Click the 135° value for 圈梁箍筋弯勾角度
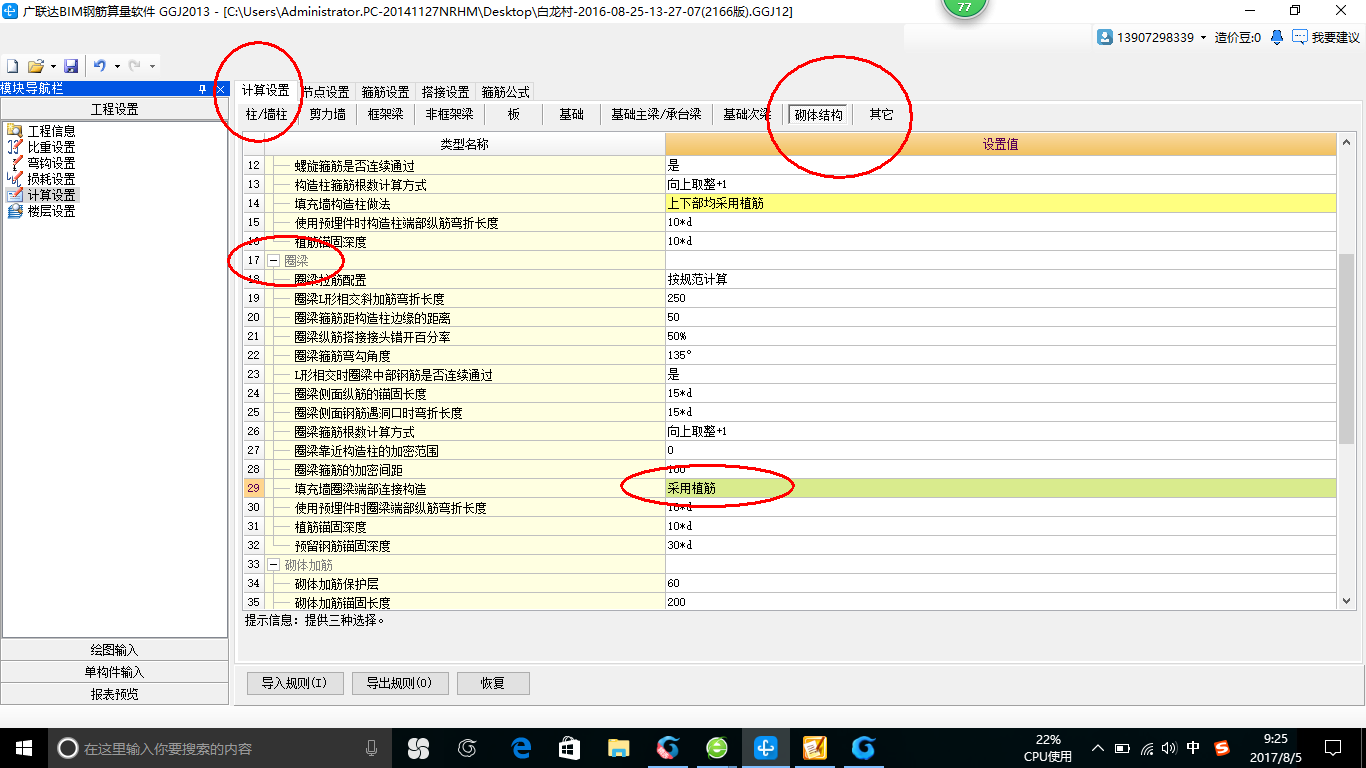 [1000, 356]
